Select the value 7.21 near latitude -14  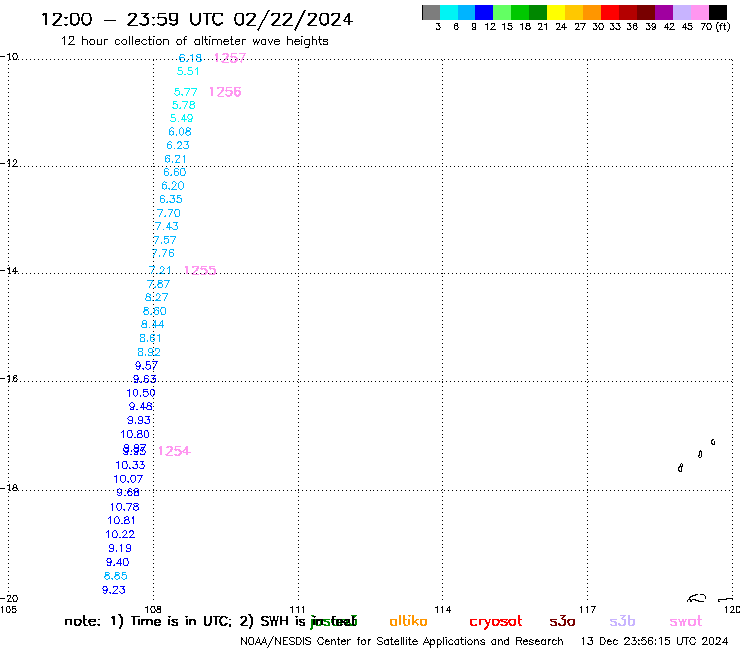click(160, 270)
